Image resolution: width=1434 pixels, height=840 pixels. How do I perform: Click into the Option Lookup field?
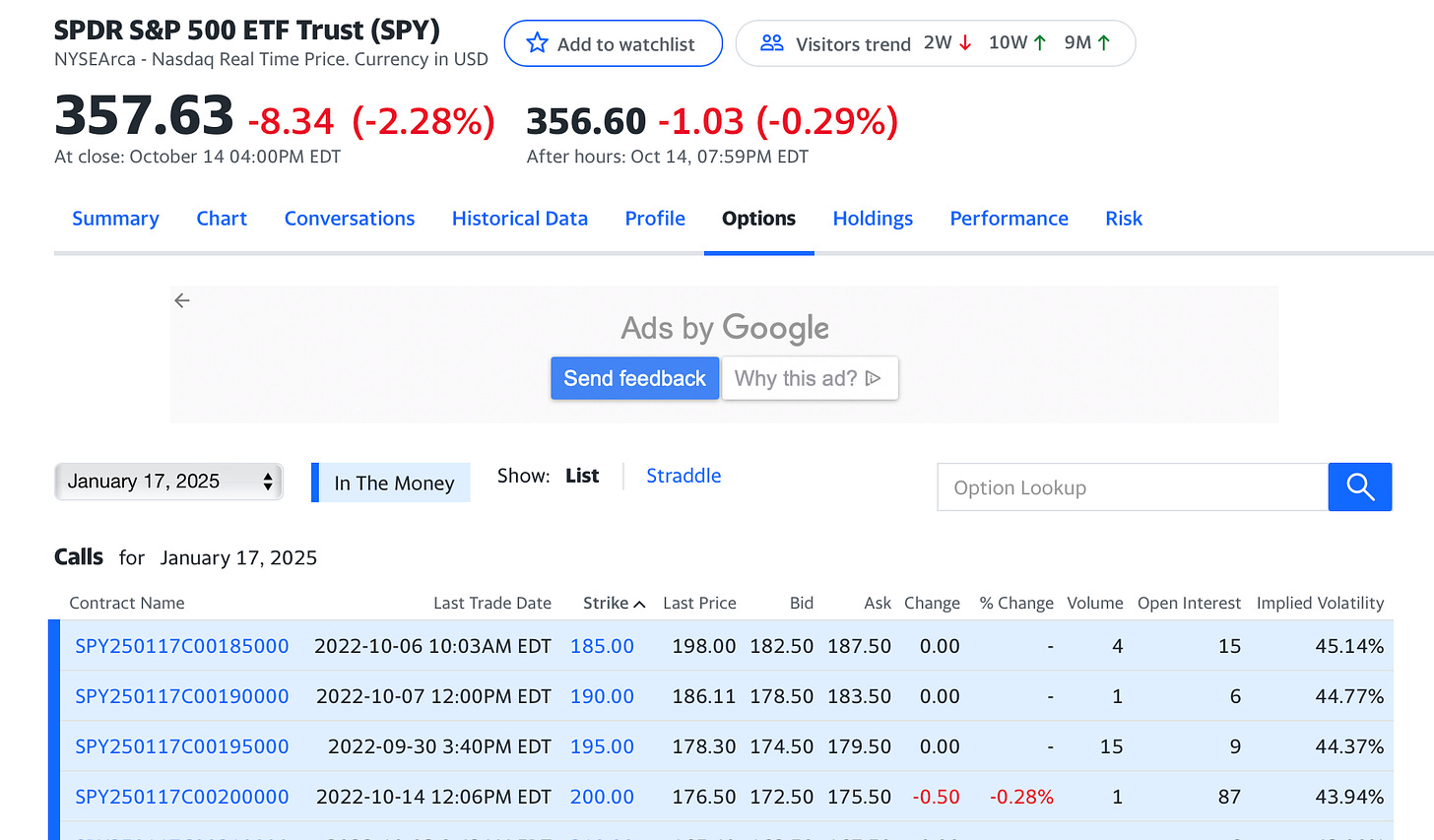pyautogui.click(x=1133, y=486)
